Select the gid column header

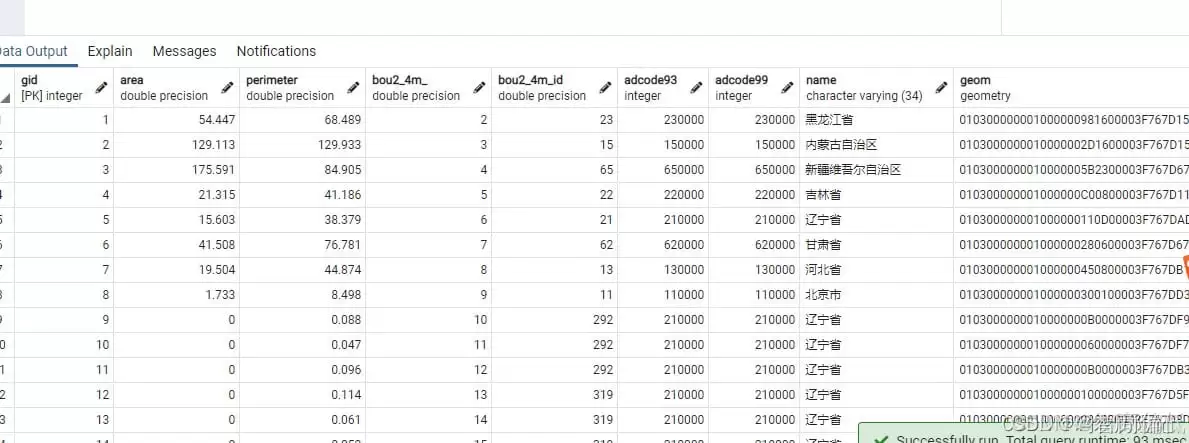click(64, 87)
